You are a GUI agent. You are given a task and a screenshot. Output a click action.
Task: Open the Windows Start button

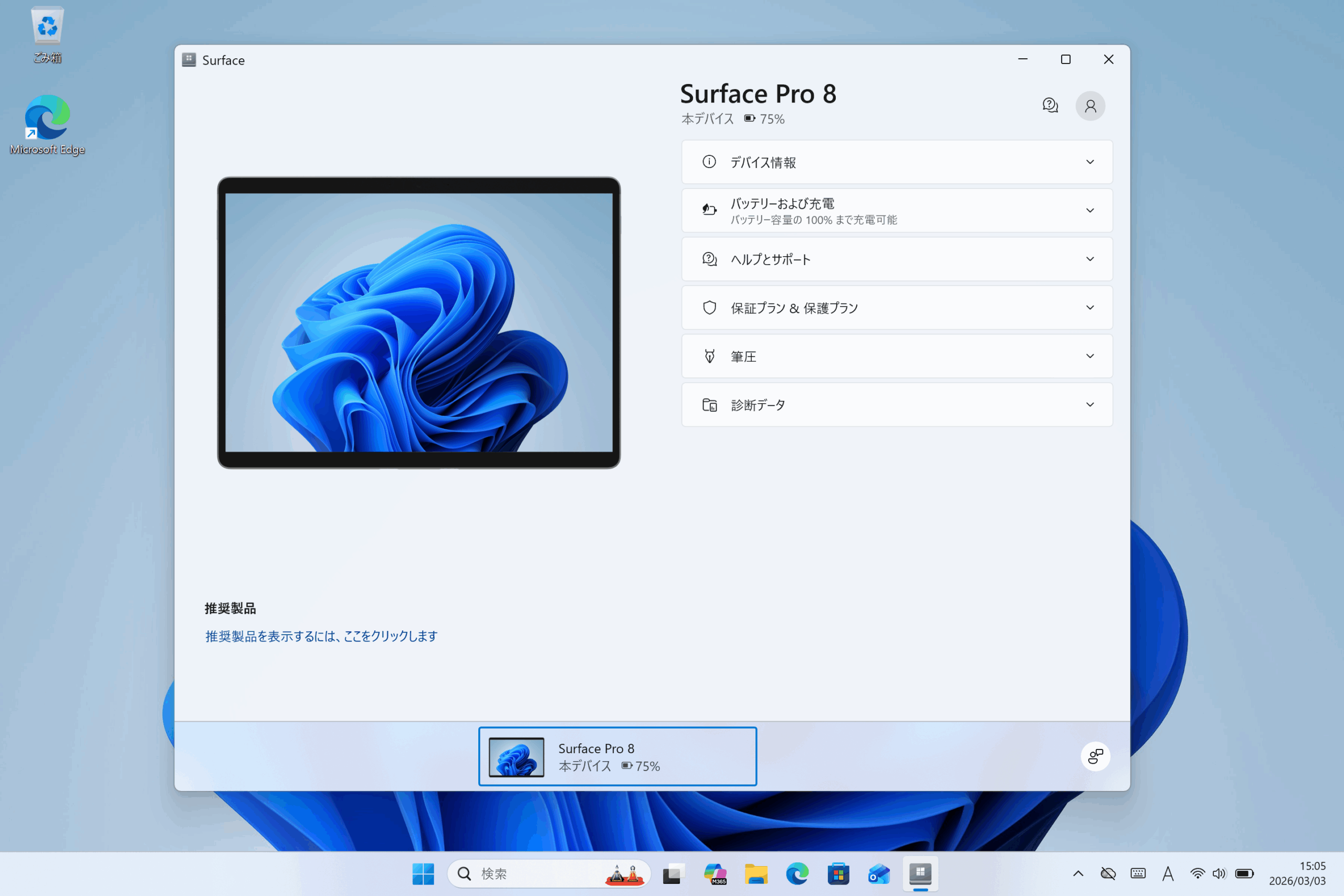[x=423, y=874]
